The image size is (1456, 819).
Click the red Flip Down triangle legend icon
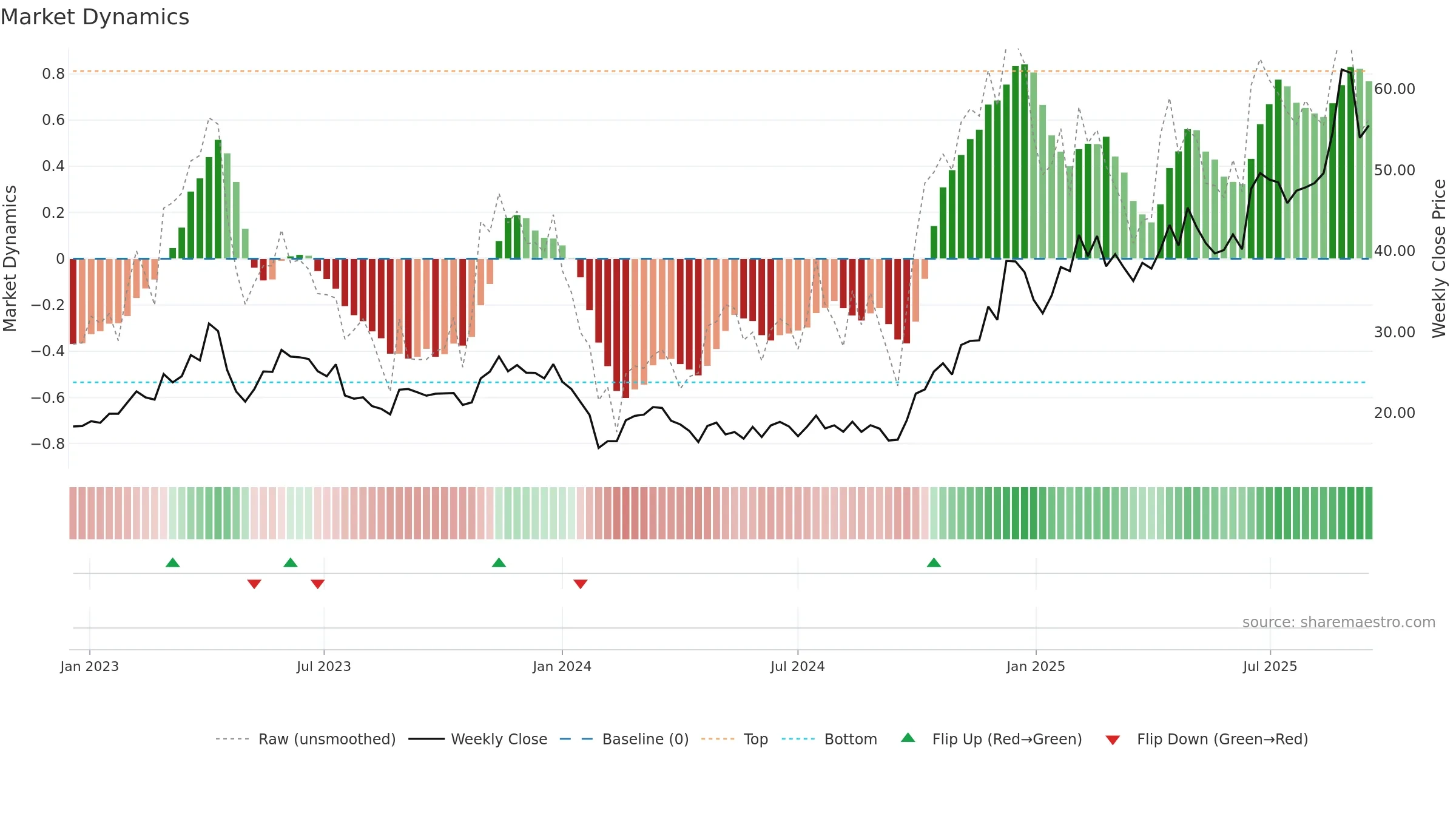[1113, 740]
